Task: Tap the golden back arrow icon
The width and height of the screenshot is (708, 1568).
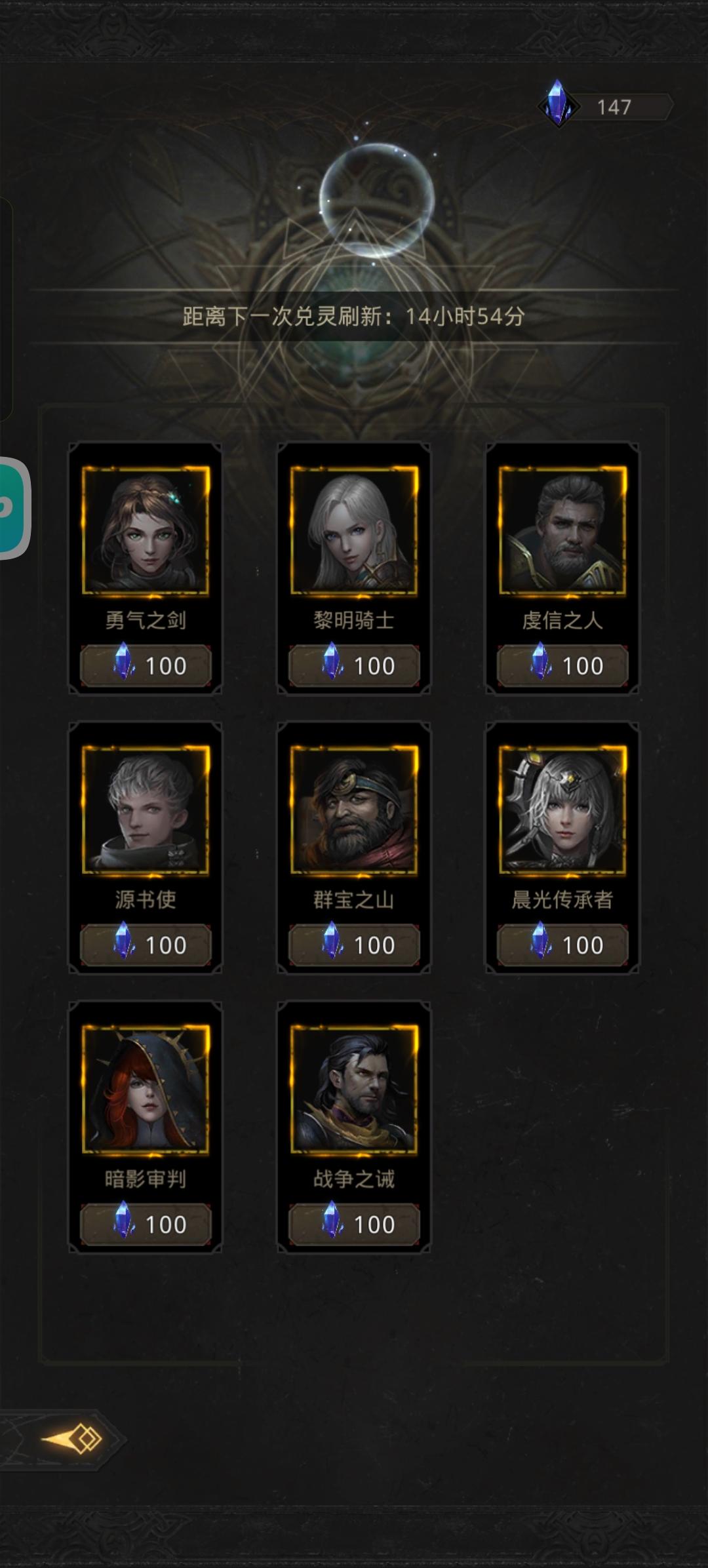Action: (x=72, y=1440)
